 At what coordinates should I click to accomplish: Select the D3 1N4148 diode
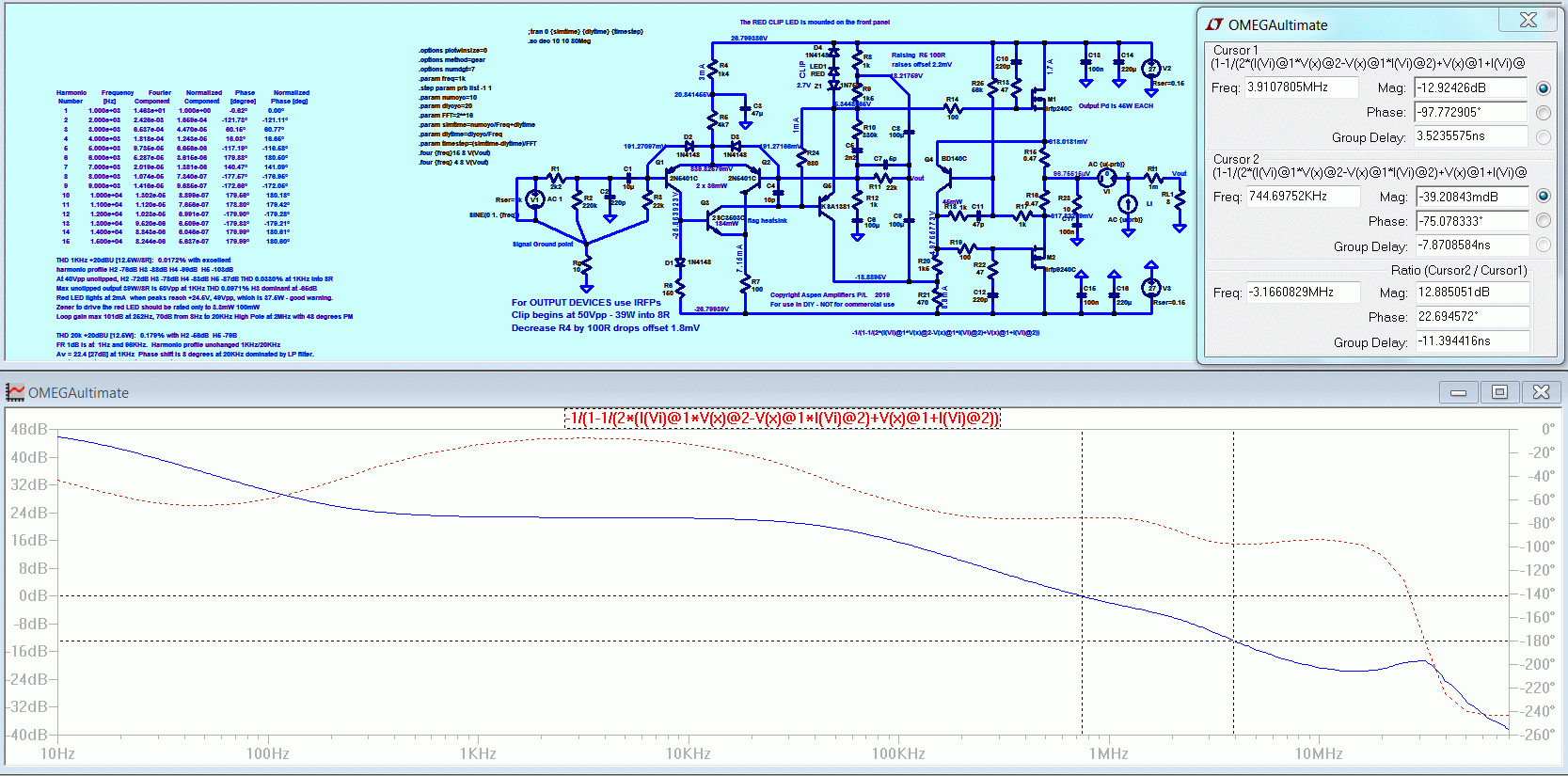point(736,147)
